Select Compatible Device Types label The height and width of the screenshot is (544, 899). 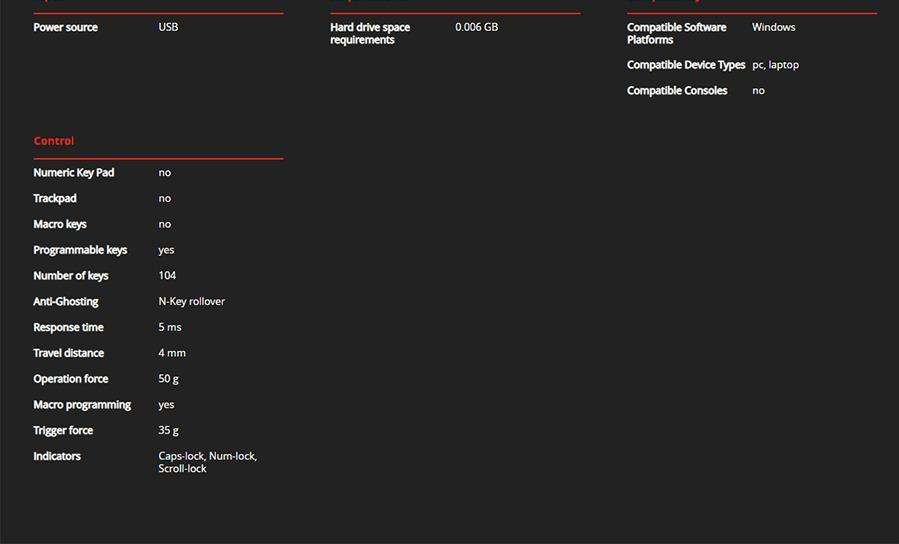686,65
